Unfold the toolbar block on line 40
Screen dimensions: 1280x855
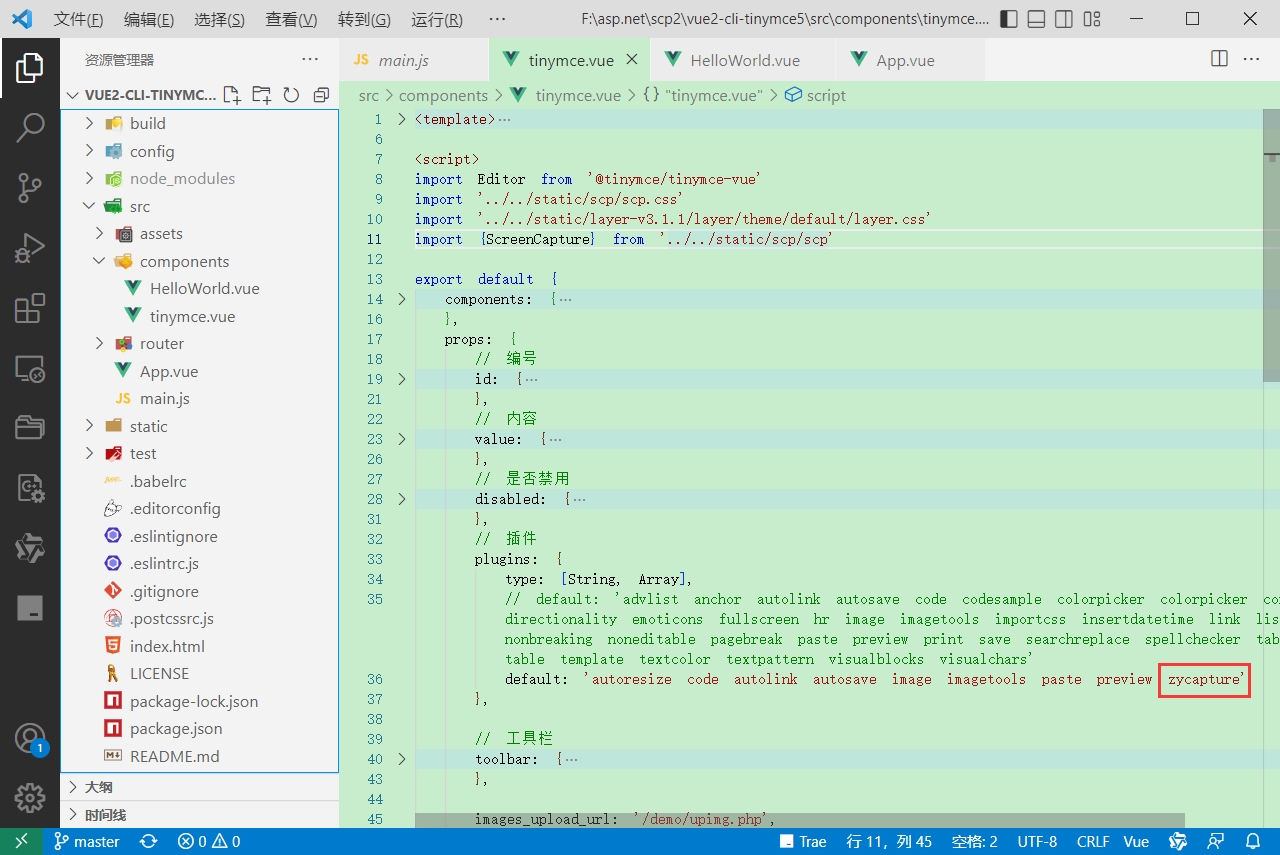click(x=402, y=759)
